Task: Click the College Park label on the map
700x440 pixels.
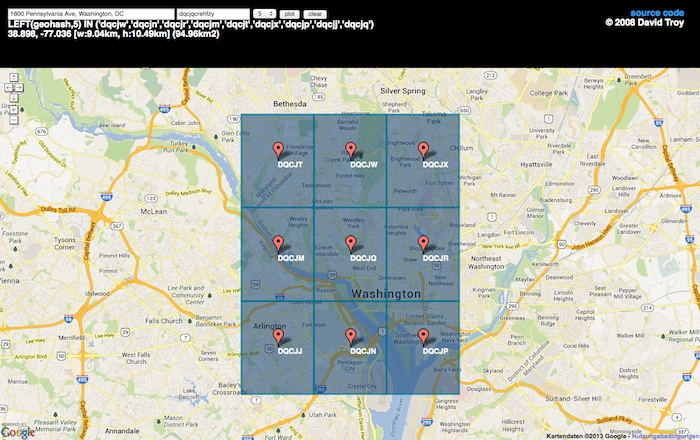Action: [x=549, y=93]
